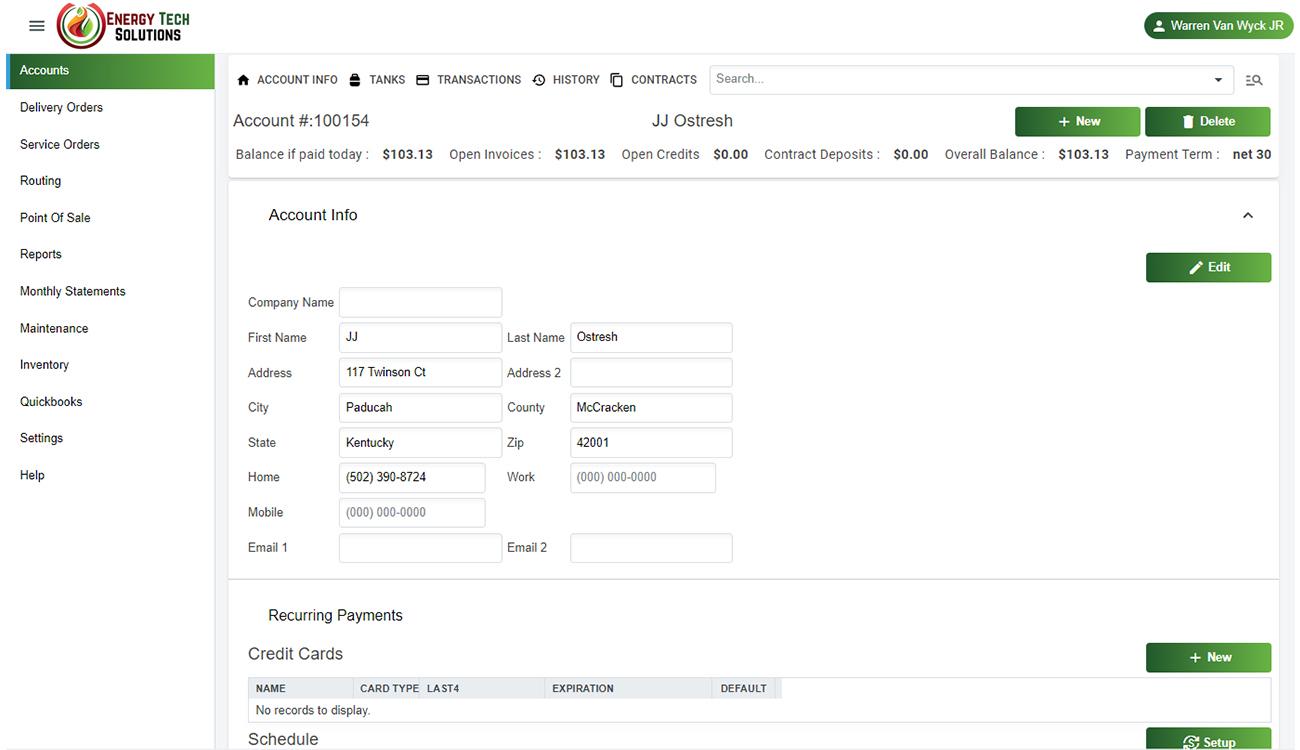The width and height of the screenshot is (1300, 750).
Task: Click the Email 1 input field
Action: pyautogui.click(x=420, y=548)
